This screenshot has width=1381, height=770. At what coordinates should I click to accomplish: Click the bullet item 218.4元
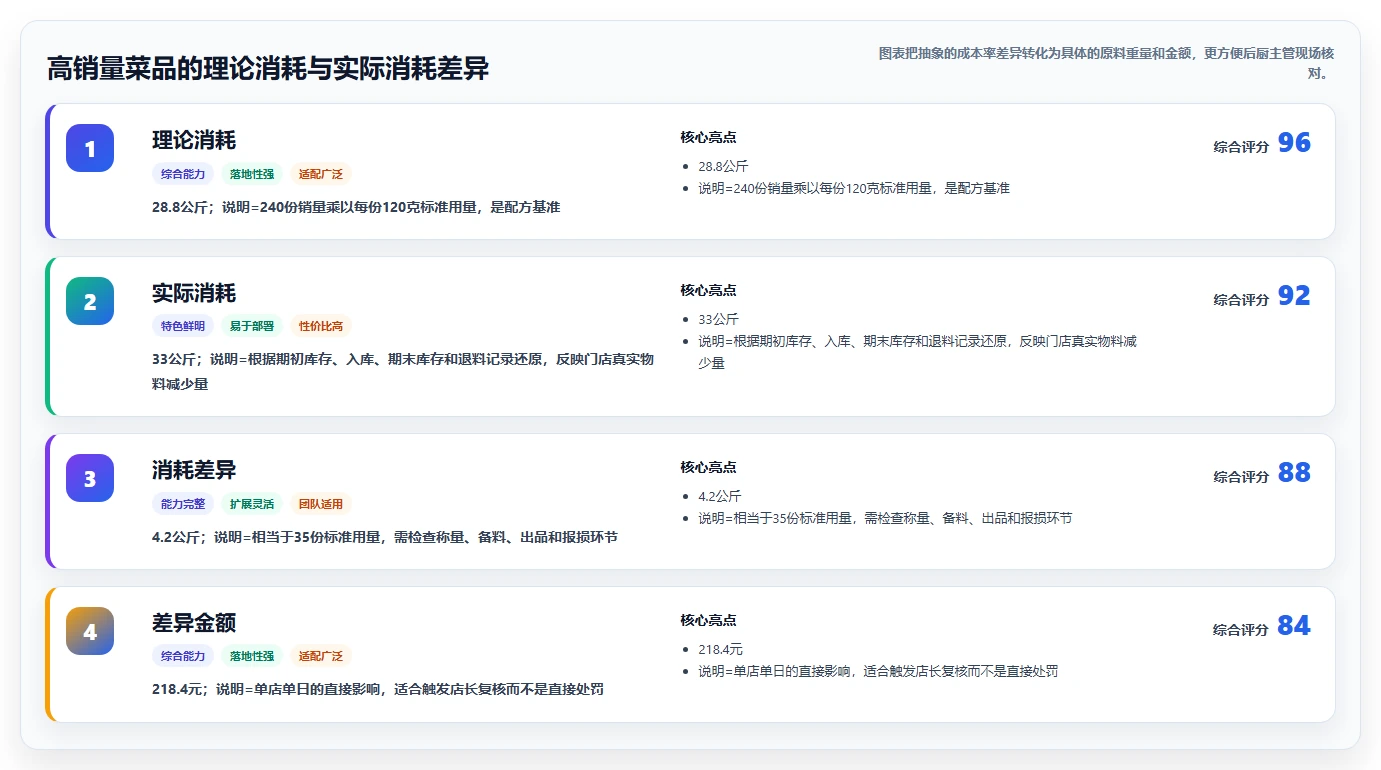tap(720, 650)
